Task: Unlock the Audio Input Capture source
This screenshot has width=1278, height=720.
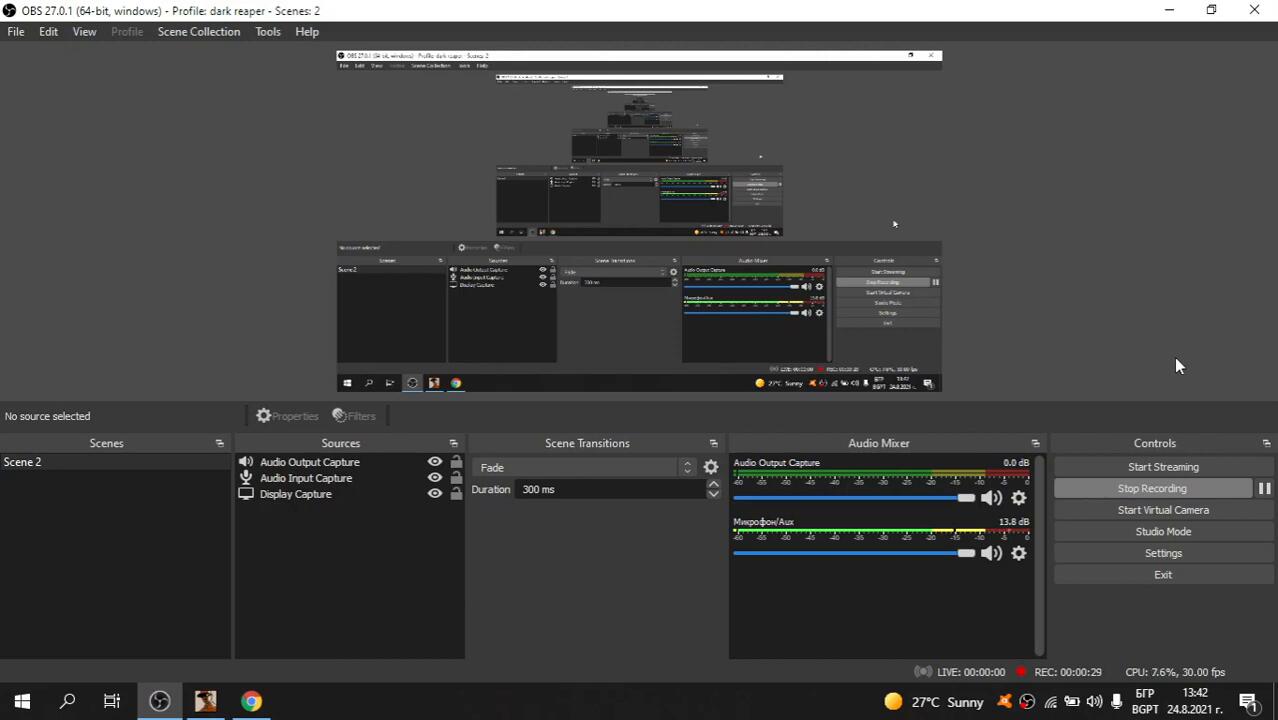Action: 456,478
